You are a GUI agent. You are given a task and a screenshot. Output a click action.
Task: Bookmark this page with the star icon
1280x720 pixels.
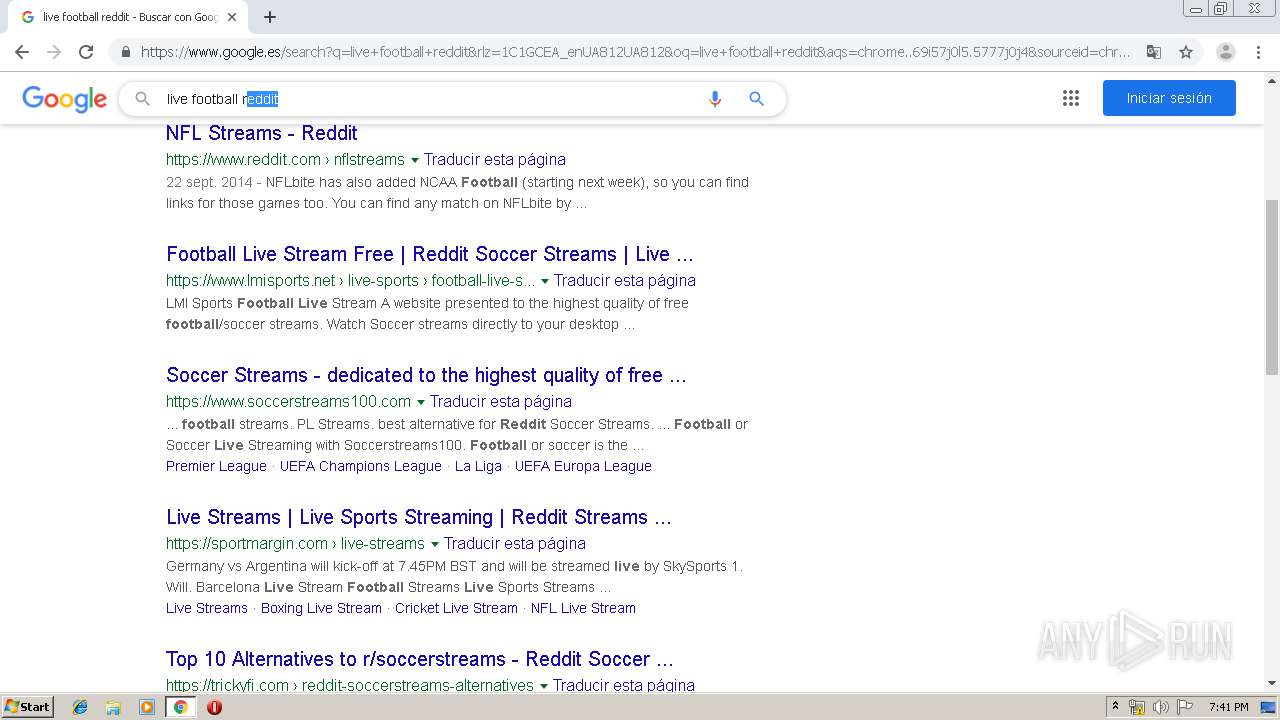[1186, 52]
